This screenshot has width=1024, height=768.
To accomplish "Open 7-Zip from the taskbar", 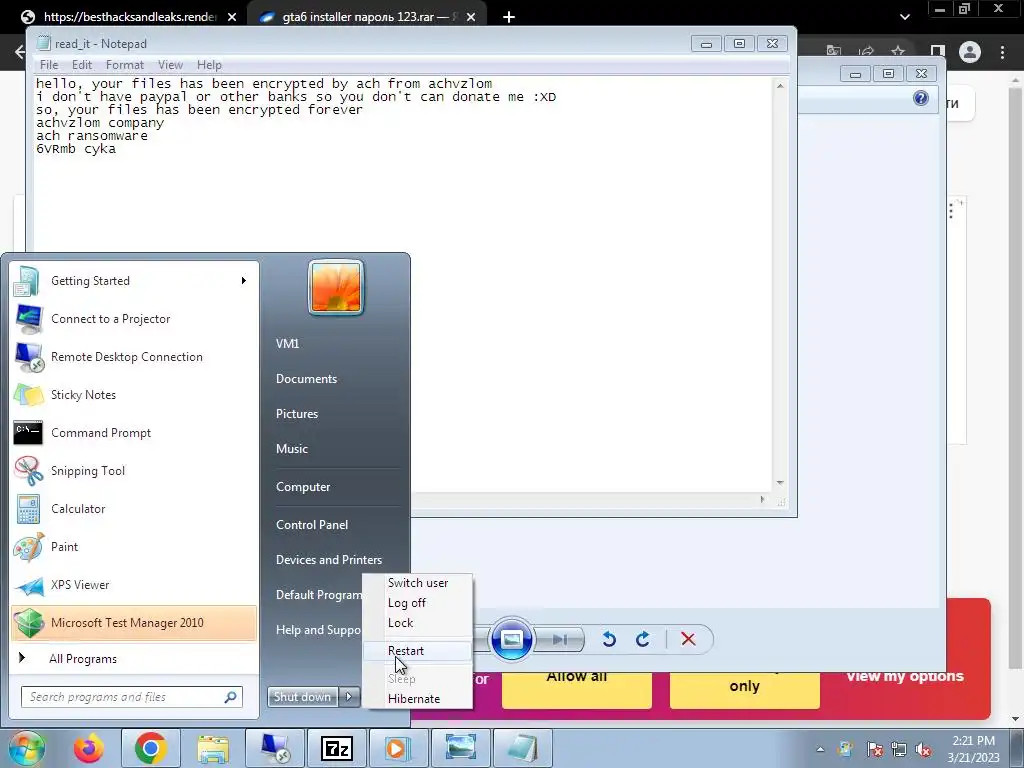I will tap(337, 748).
